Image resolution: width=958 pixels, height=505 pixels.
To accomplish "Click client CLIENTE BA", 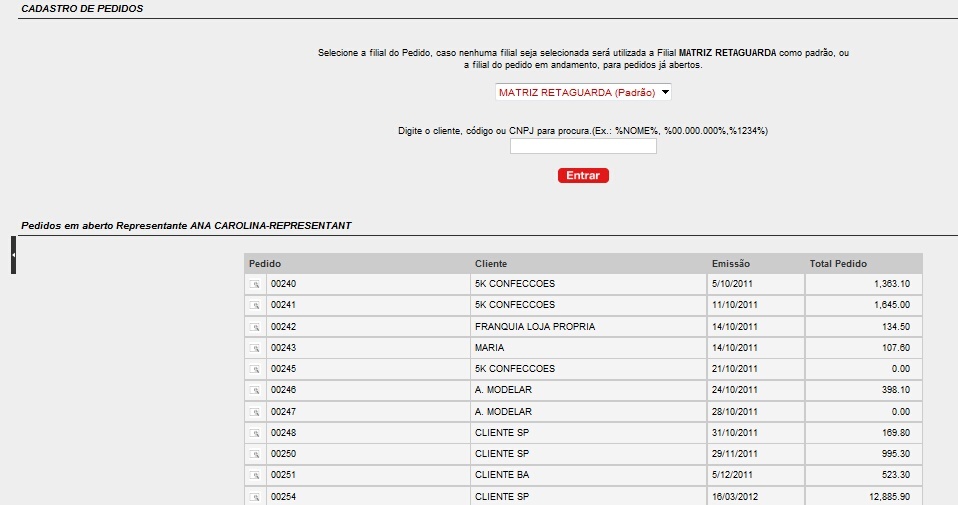I will coord(502,474).
